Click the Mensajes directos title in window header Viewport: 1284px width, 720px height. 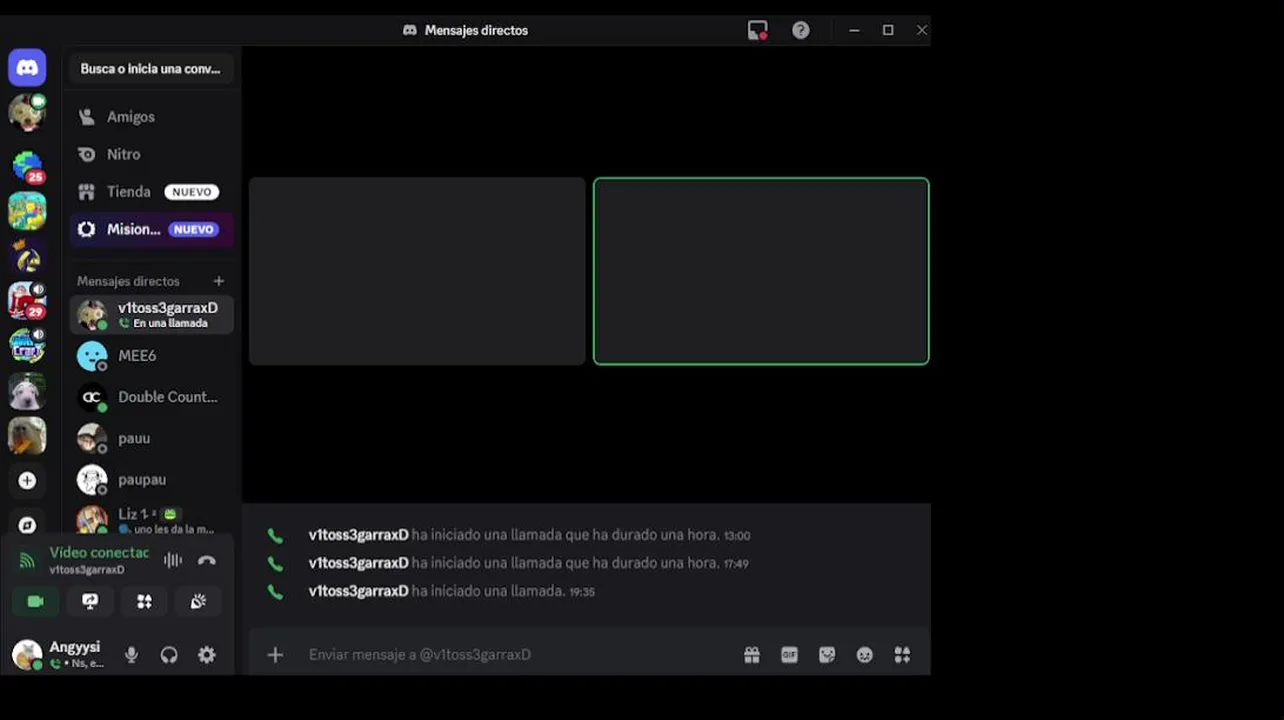click(476, 30)
